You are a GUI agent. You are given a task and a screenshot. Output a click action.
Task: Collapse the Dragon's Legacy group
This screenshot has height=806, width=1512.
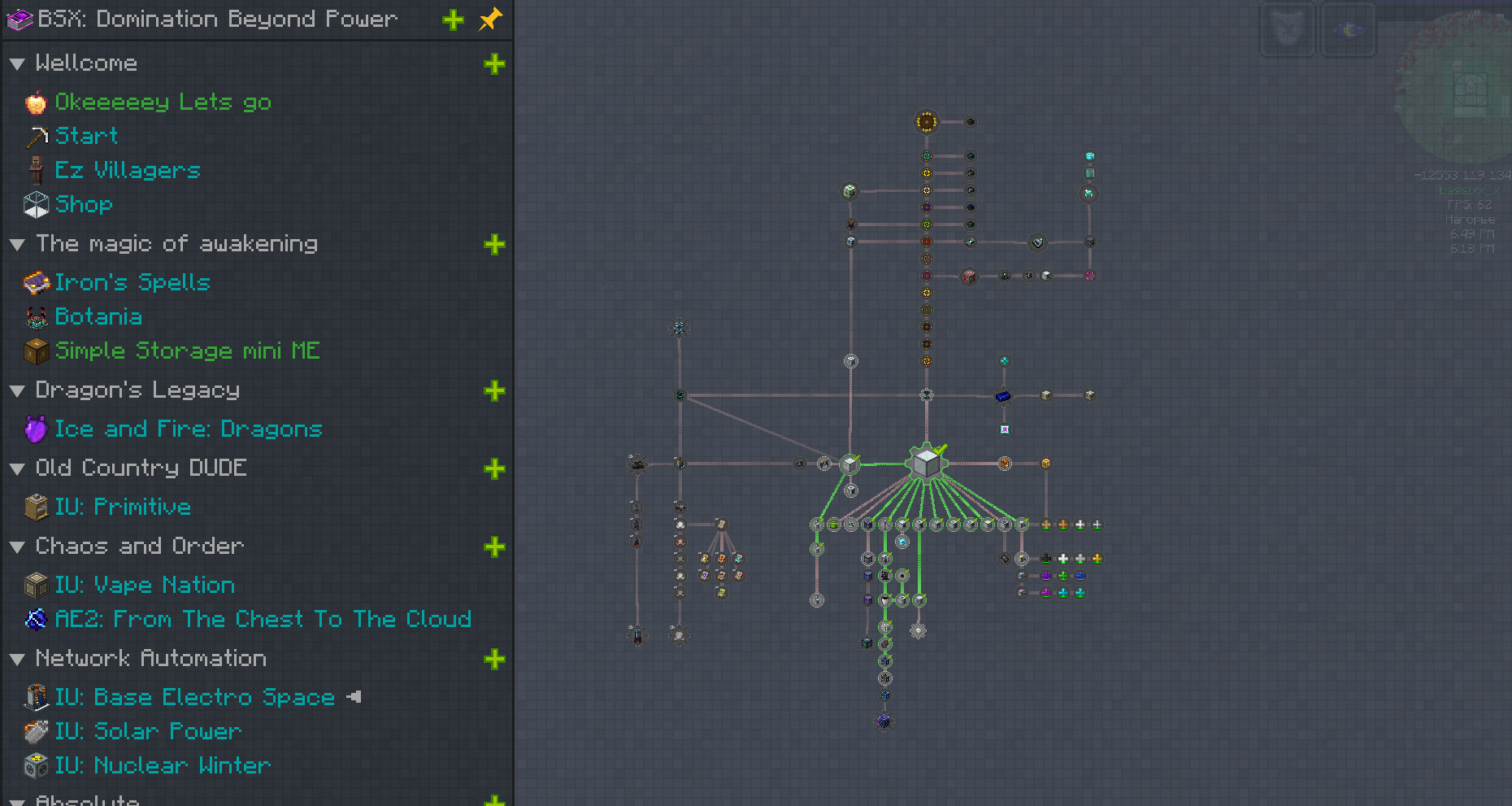pos(17,390)
